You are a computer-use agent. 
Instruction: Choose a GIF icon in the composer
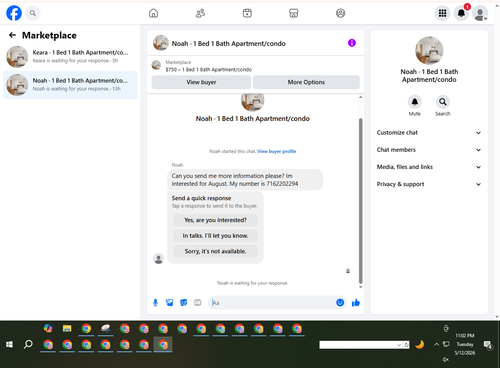pos(198,303)
